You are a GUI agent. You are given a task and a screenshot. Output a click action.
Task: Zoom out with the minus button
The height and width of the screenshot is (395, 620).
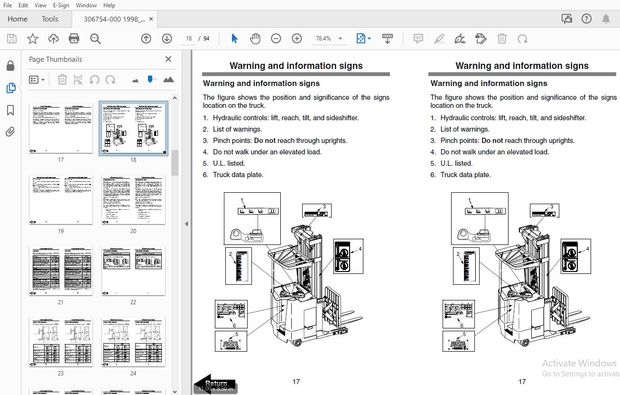click(x=276, y=39)
